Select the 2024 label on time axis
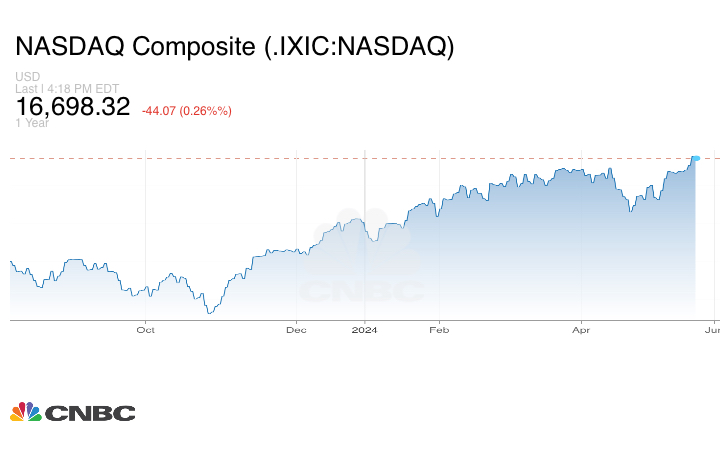The width and height of the screenshot is (720, 450). [364, 329]
